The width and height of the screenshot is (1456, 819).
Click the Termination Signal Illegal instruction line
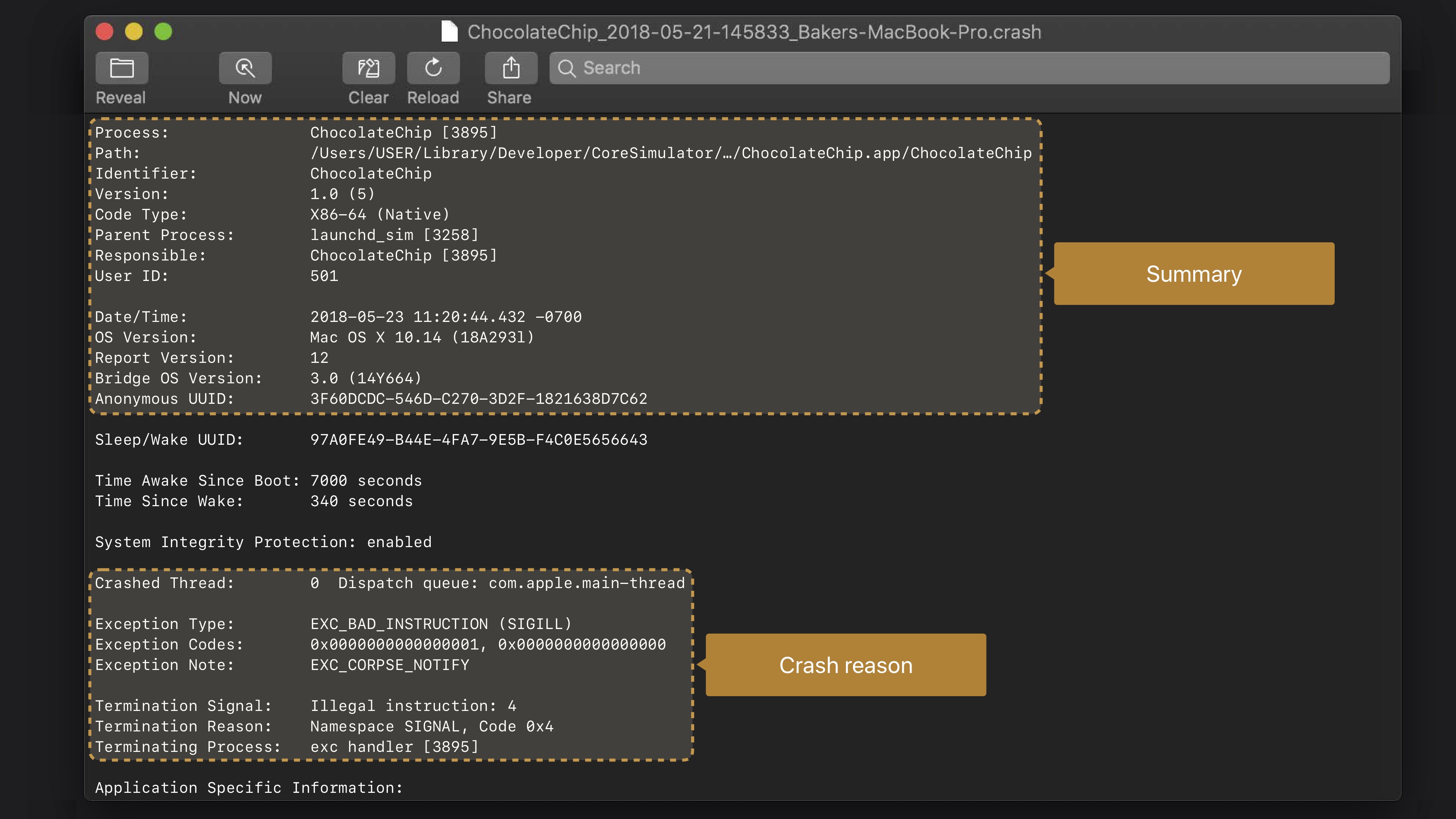[x=413, y=706]
